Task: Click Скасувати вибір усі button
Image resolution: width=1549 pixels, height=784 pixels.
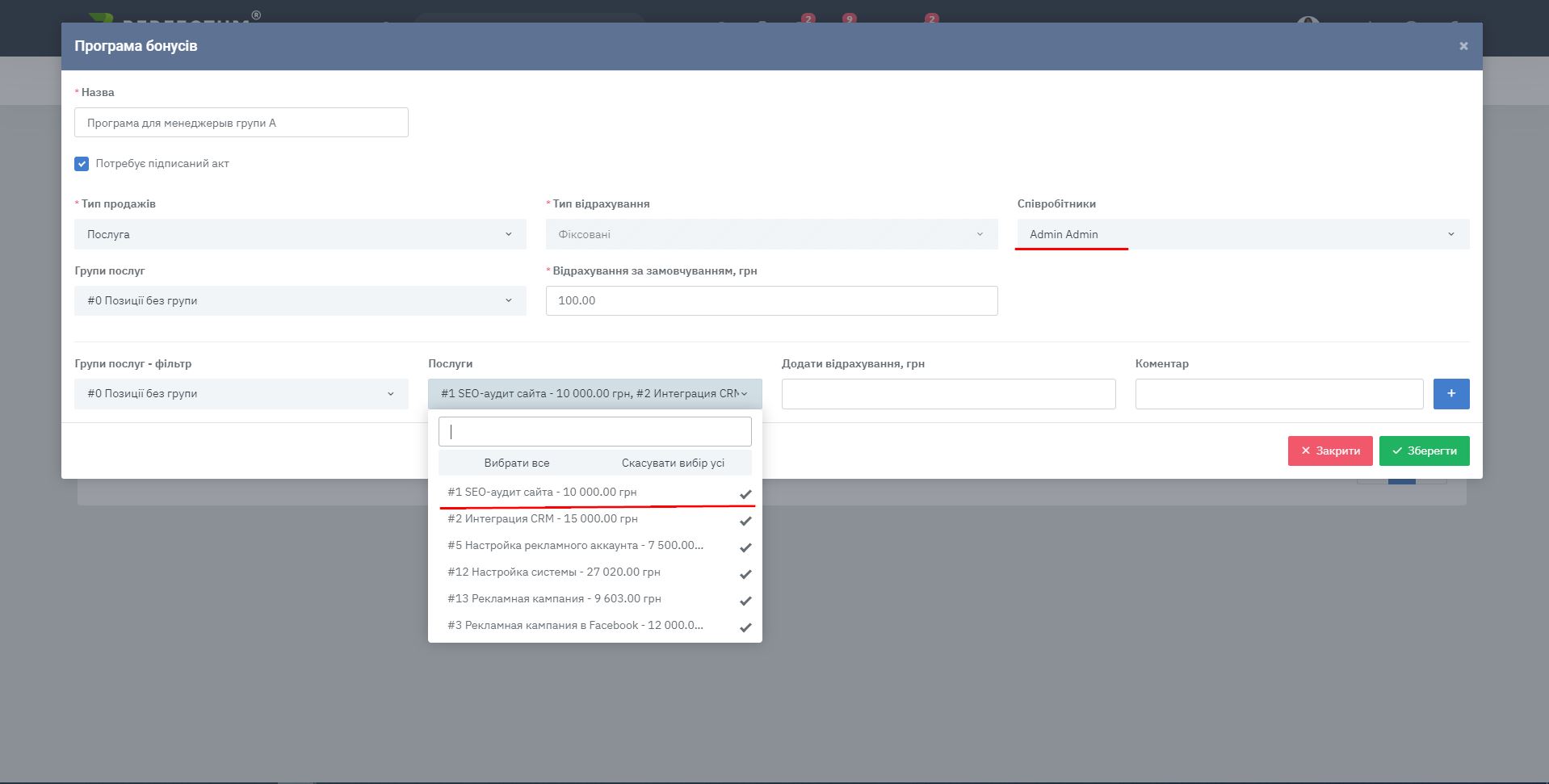Action: (x=673, y=463)
